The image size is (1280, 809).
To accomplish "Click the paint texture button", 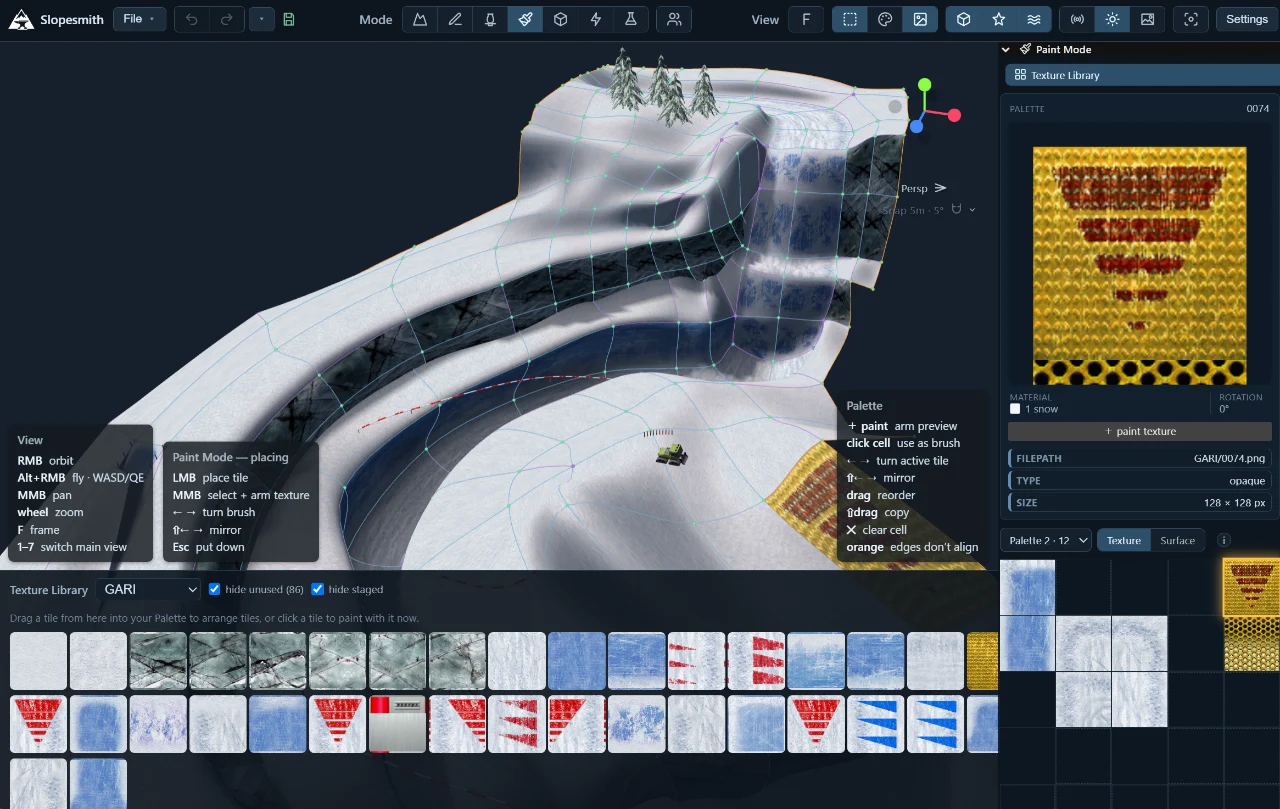I will (1140, 431).
